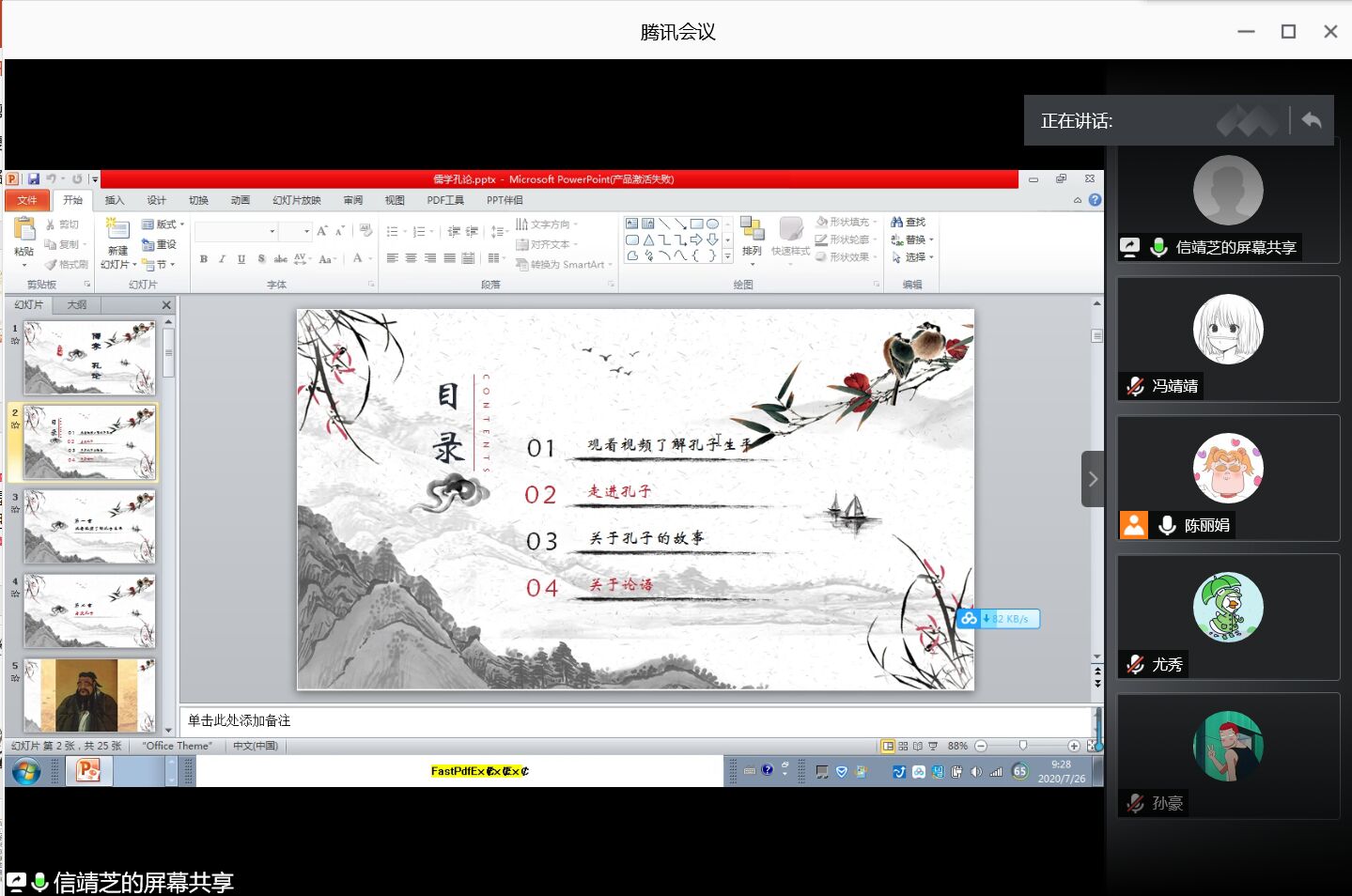Screen dimensions: 1352x896
Task: Click the Reset (重设) slide button
Action: click(160, 244)
